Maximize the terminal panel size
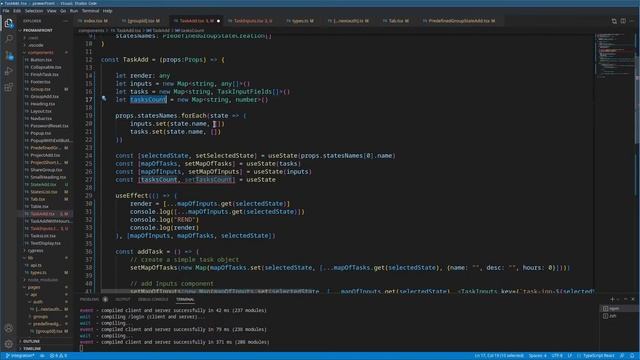The image size is (640, 360). (626, 299)
